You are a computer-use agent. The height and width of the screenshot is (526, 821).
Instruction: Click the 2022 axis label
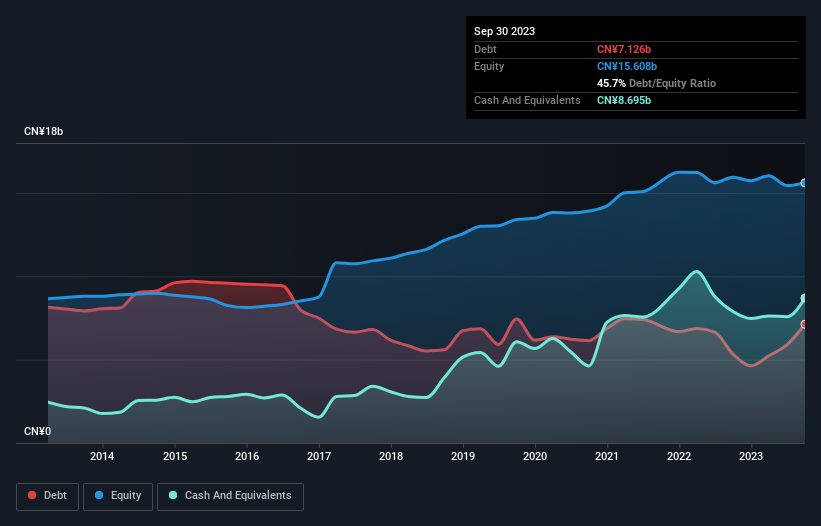[x=679, y=456]
